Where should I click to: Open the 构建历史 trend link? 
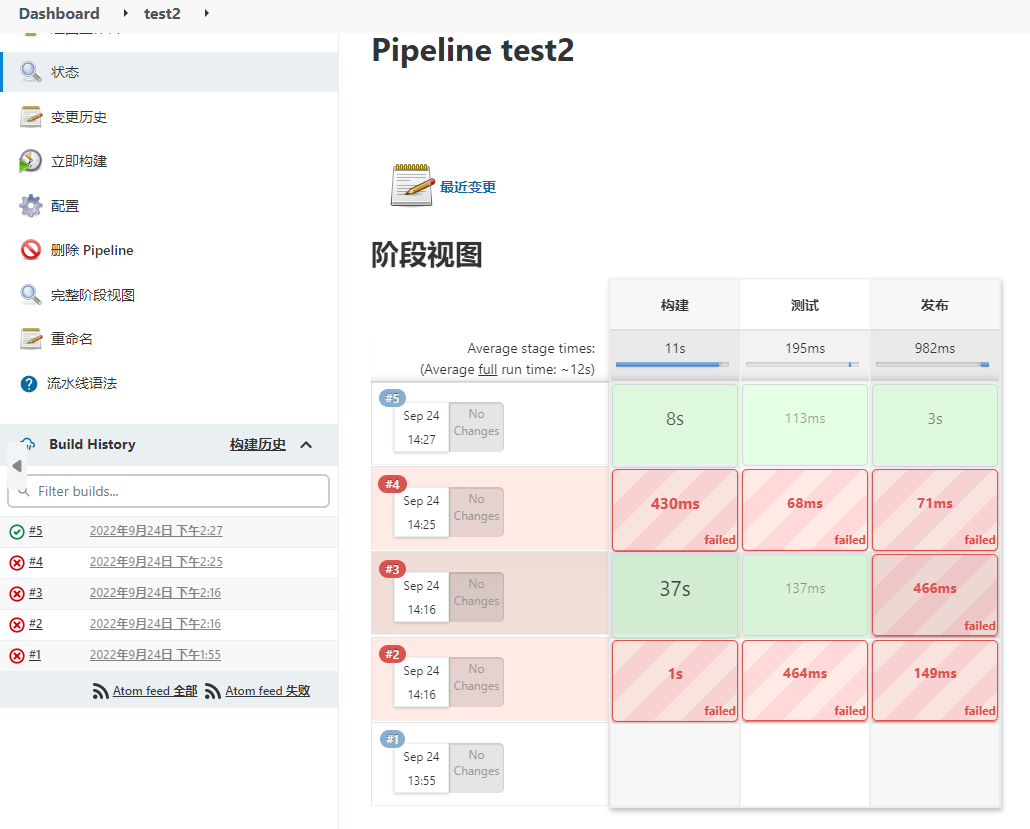click(257, 445)
